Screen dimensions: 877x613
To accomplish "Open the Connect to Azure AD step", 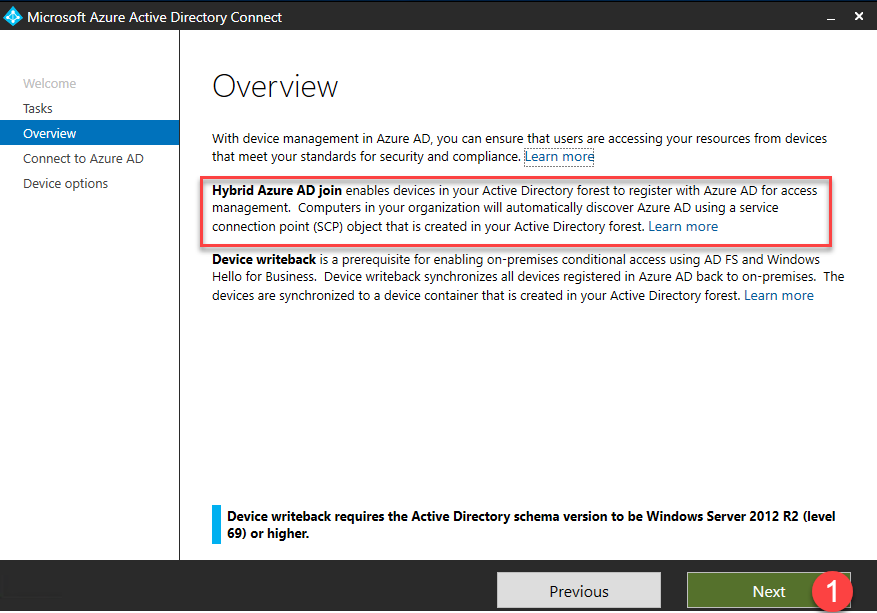I will tap(83, 159).
